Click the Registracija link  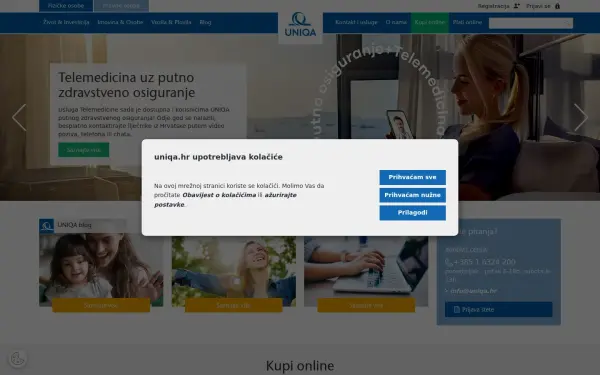click(493, 6)
